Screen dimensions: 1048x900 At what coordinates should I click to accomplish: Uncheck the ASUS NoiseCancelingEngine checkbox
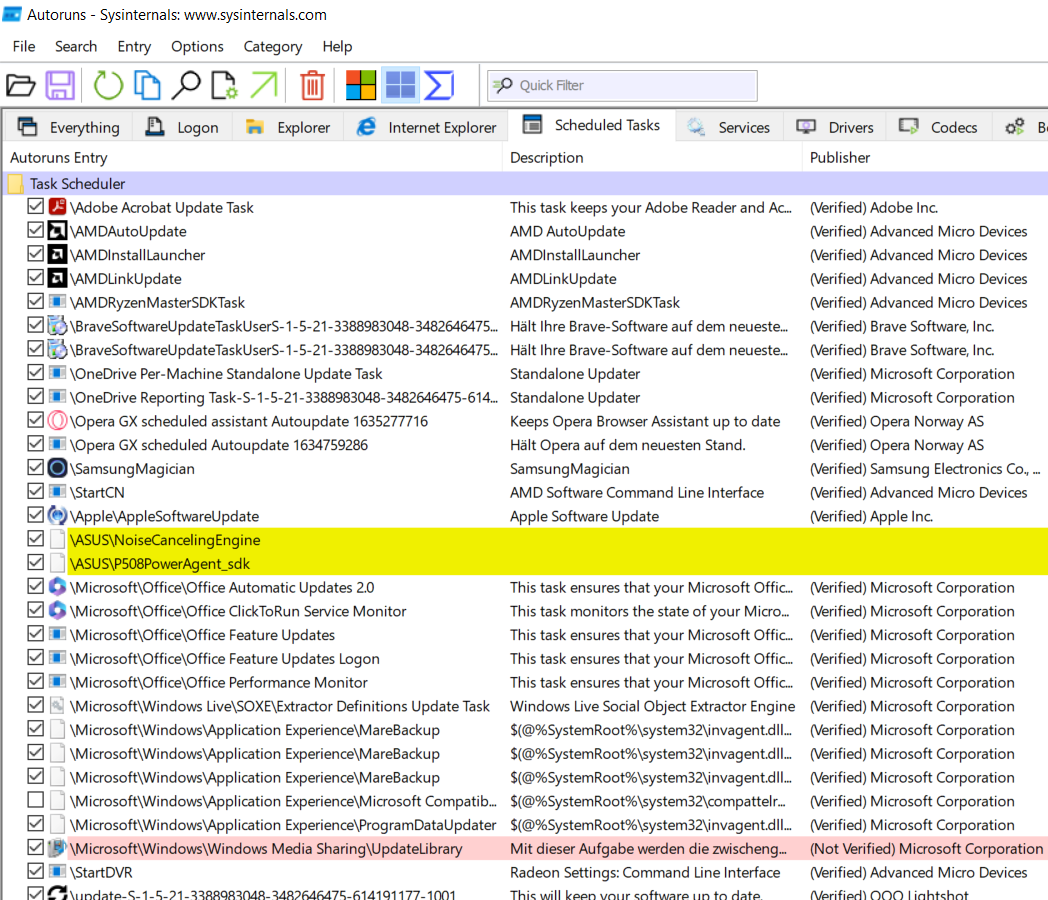[35, 539]
